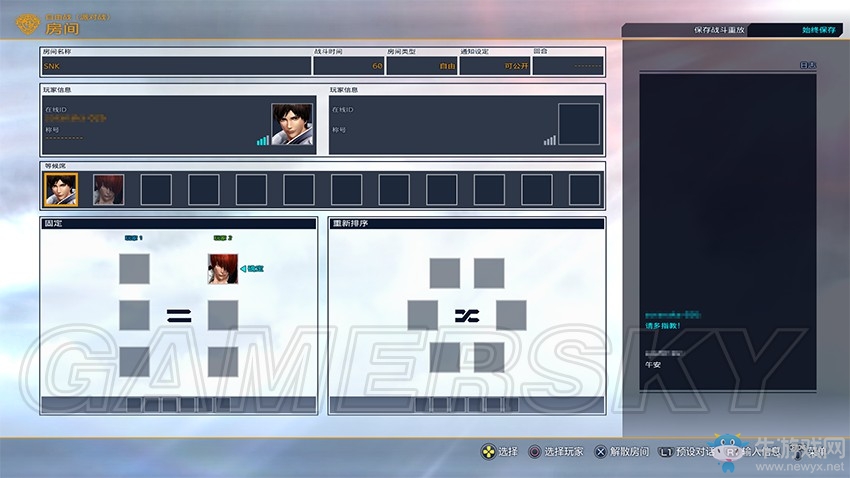
Task: Click the L1 icon for 预设对话
Action: pyautogui.click(x=666, y=451)
